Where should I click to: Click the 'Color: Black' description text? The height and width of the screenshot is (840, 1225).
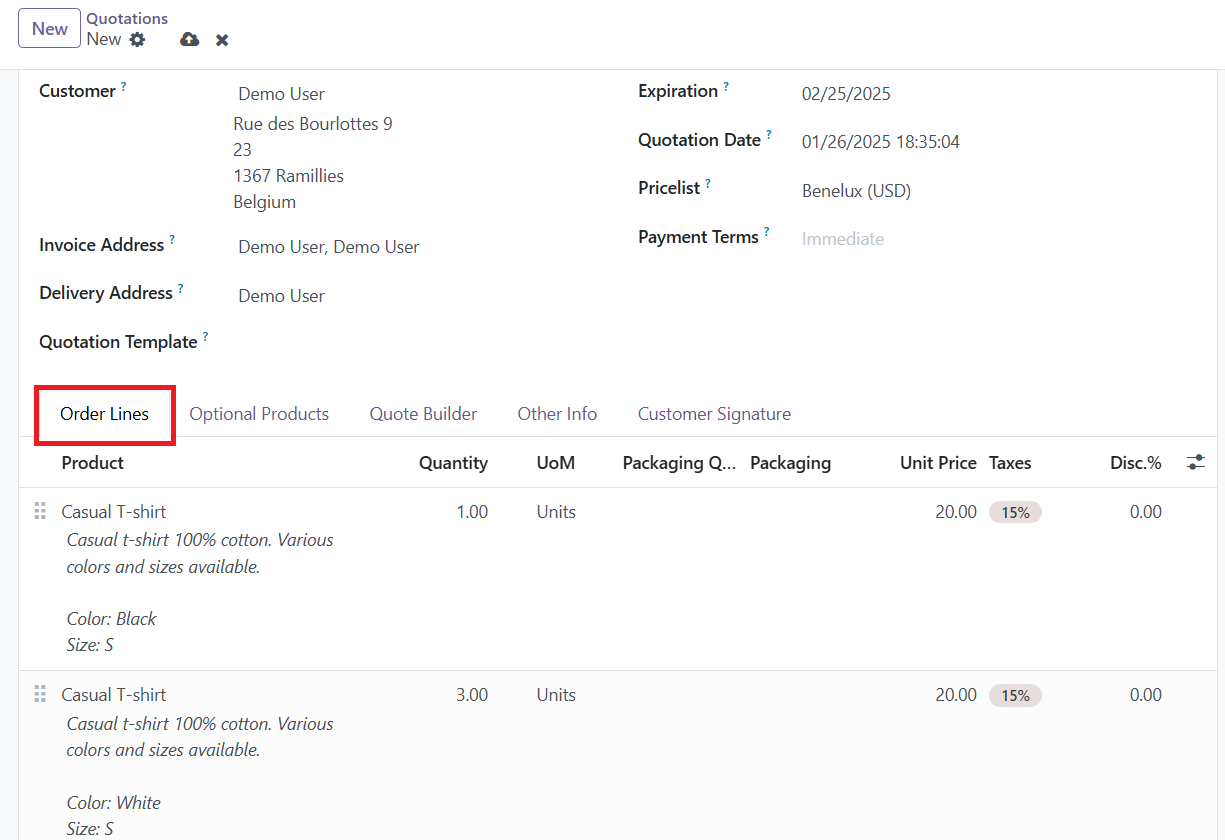pyautogui.click(x=111, y=619)
